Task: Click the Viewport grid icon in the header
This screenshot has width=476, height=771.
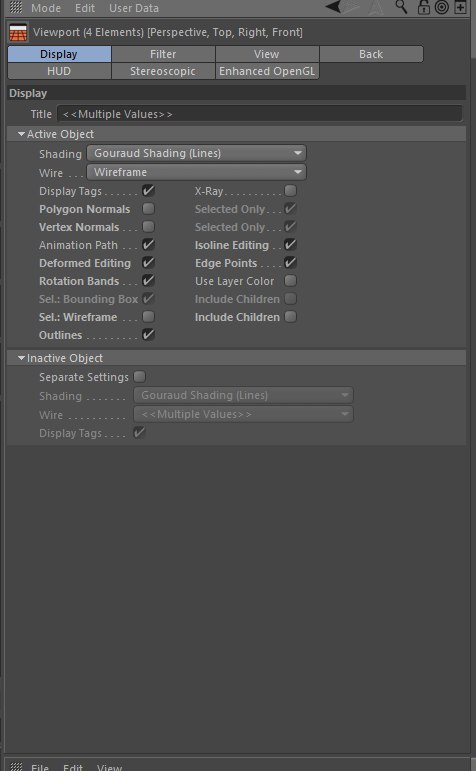Action: click(x=18, y=32)
